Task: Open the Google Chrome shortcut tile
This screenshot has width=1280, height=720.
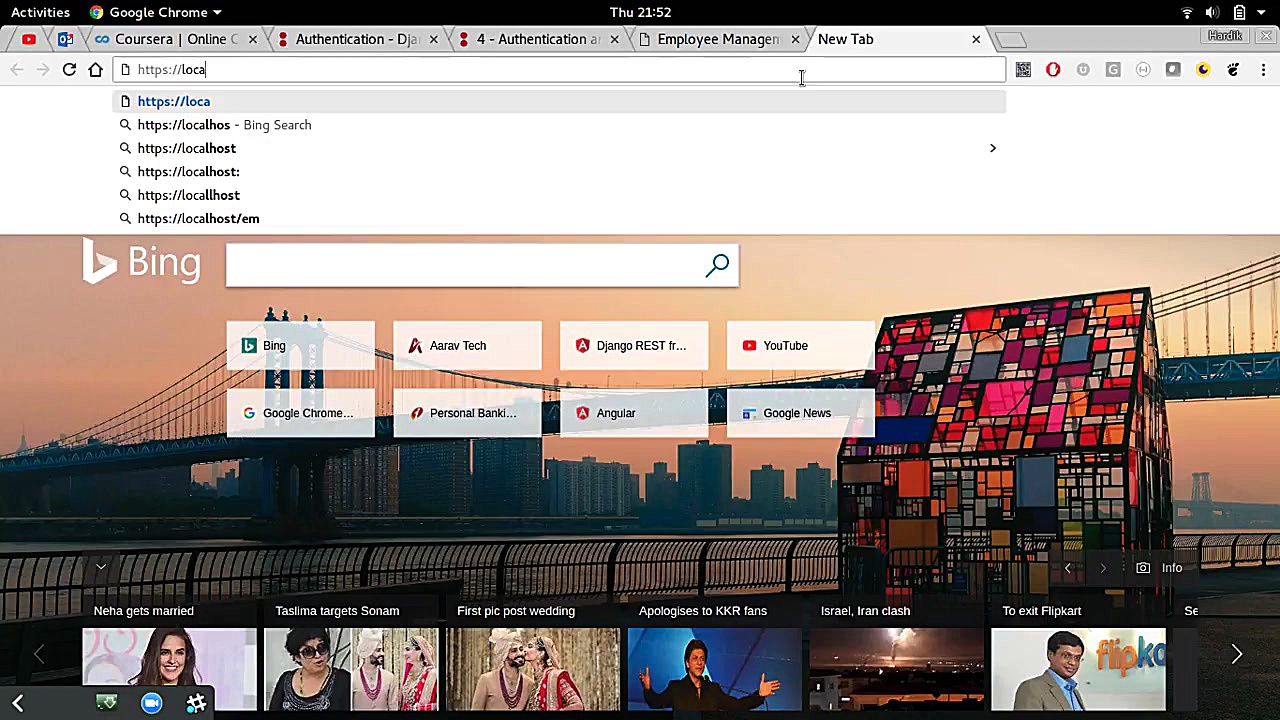Action: click(300, 413)
